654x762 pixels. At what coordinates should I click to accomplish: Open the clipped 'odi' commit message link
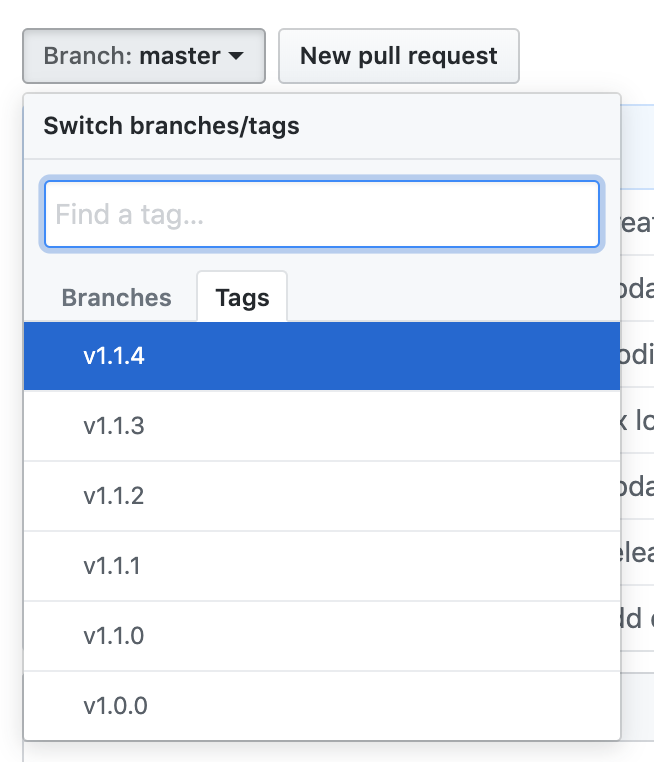pos(637,356)
